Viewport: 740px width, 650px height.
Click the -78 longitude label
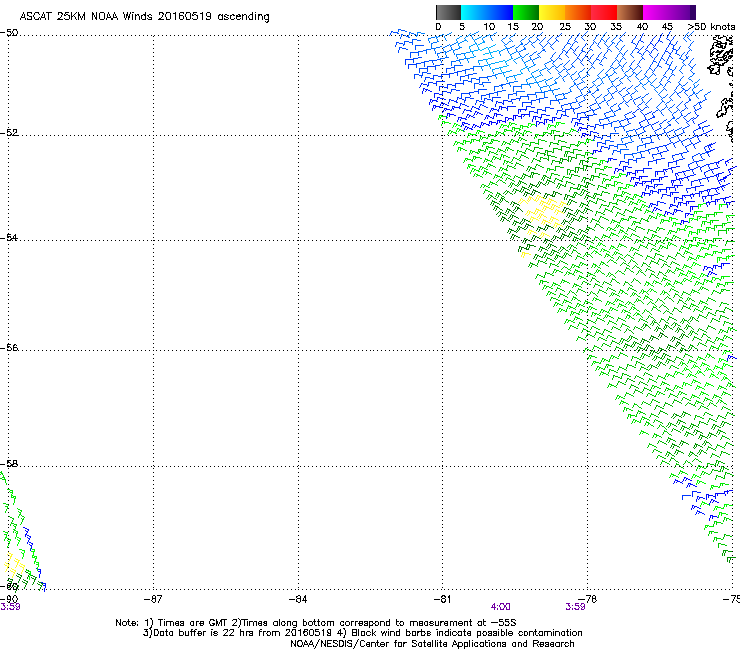pyautogui.click(x=588, y=599)
